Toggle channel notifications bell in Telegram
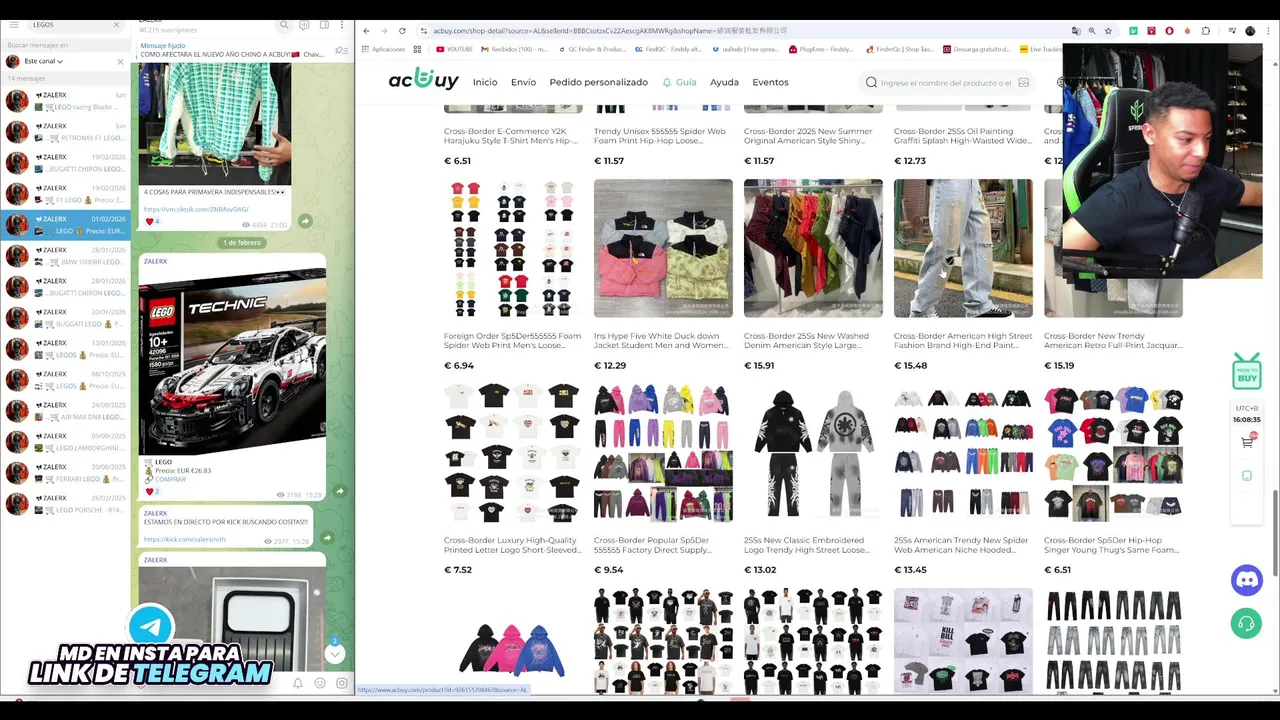The height and width of the screenshot is (720, 1280). [x=298, y=683]
